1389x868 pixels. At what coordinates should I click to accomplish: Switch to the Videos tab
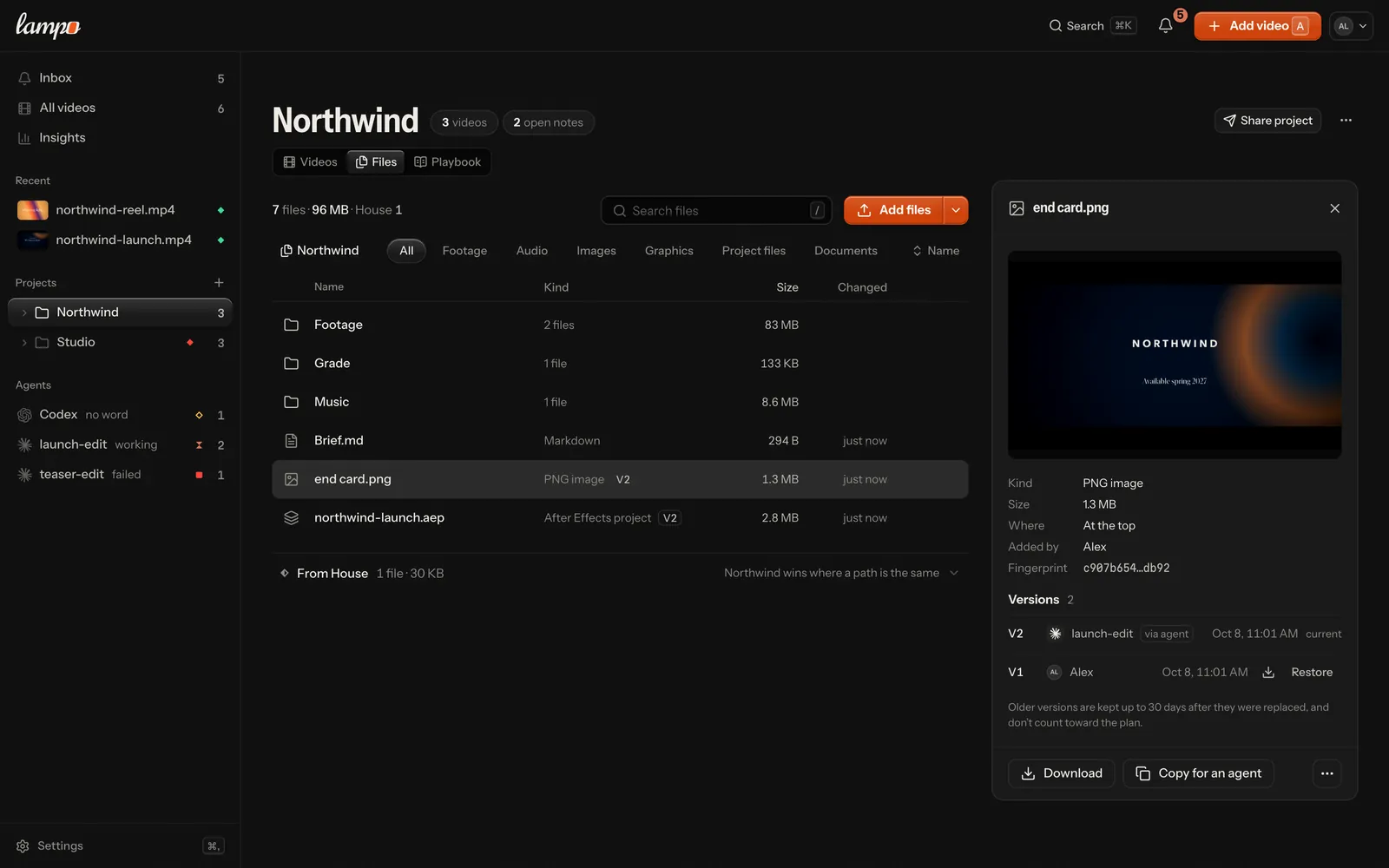[x=310, y=162]
